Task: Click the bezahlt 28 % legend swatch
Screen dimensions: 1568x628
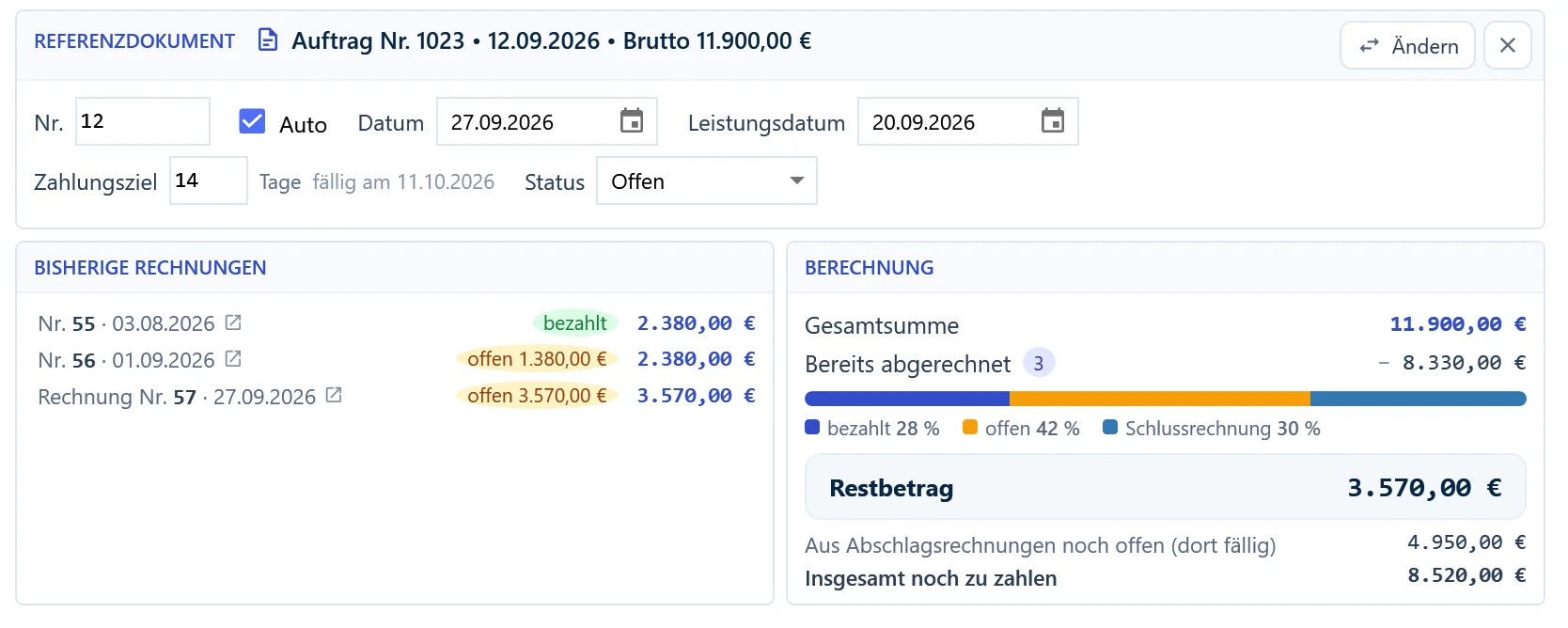Action: point(813,428)
